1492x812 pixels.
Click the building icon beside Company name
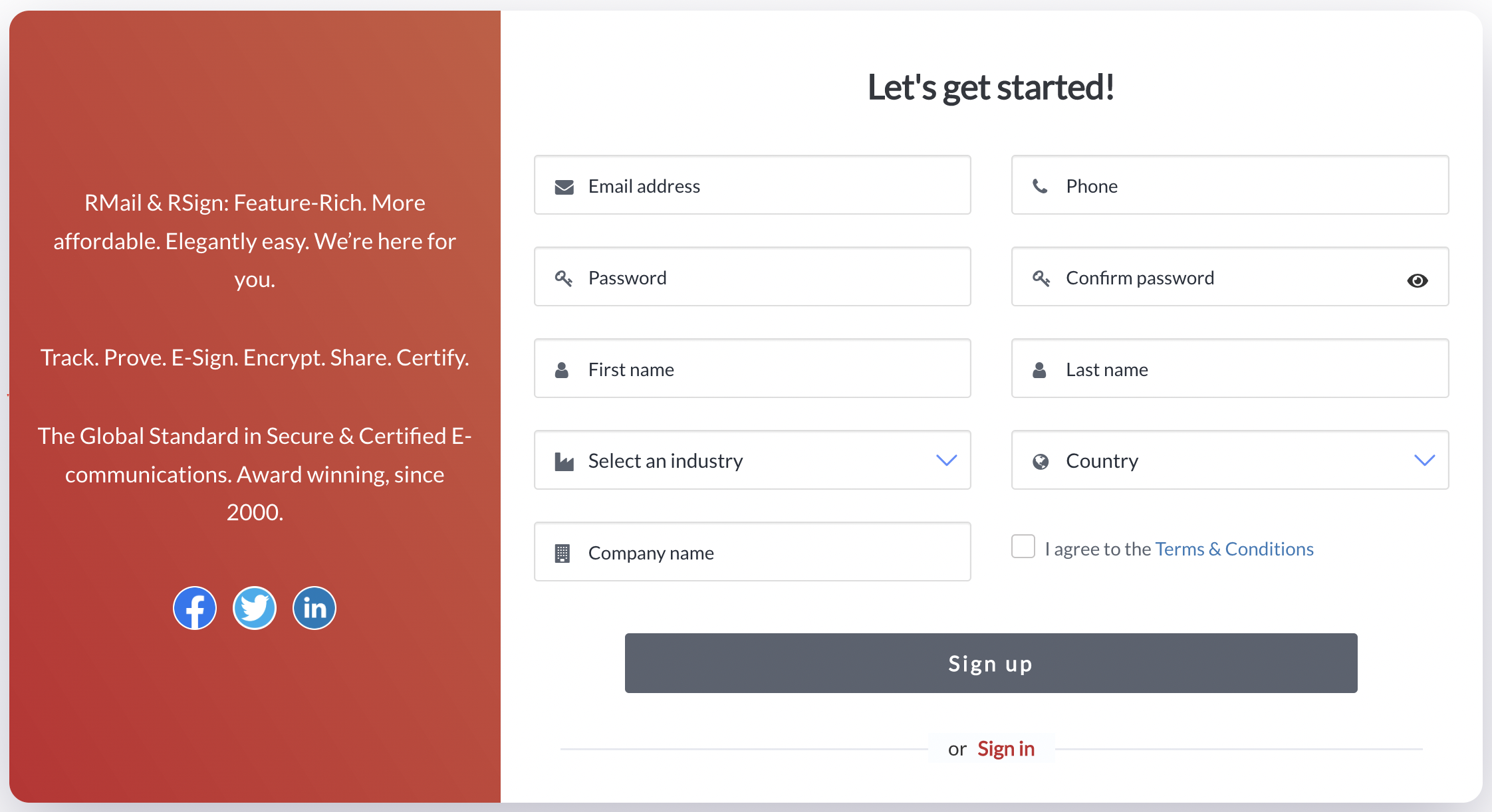click(x=562, y=553)
